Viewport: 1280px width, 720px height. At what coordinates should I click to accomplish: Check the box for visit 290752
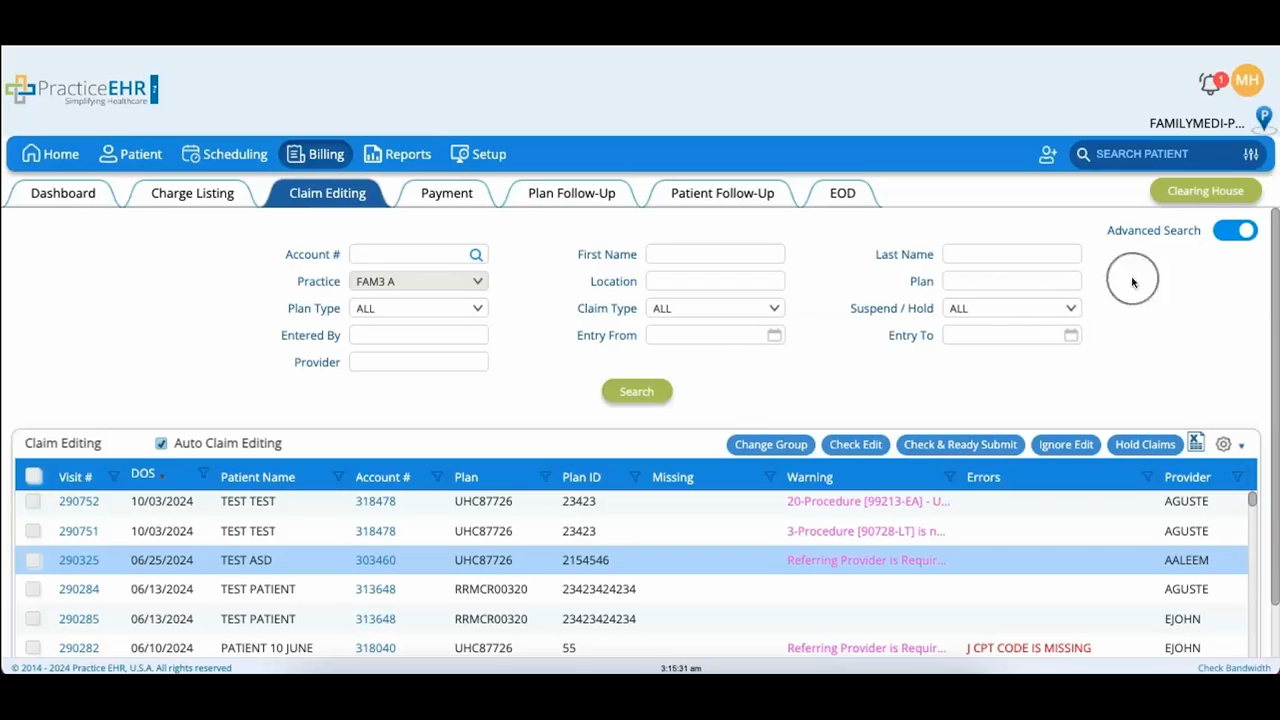[33, 501]
